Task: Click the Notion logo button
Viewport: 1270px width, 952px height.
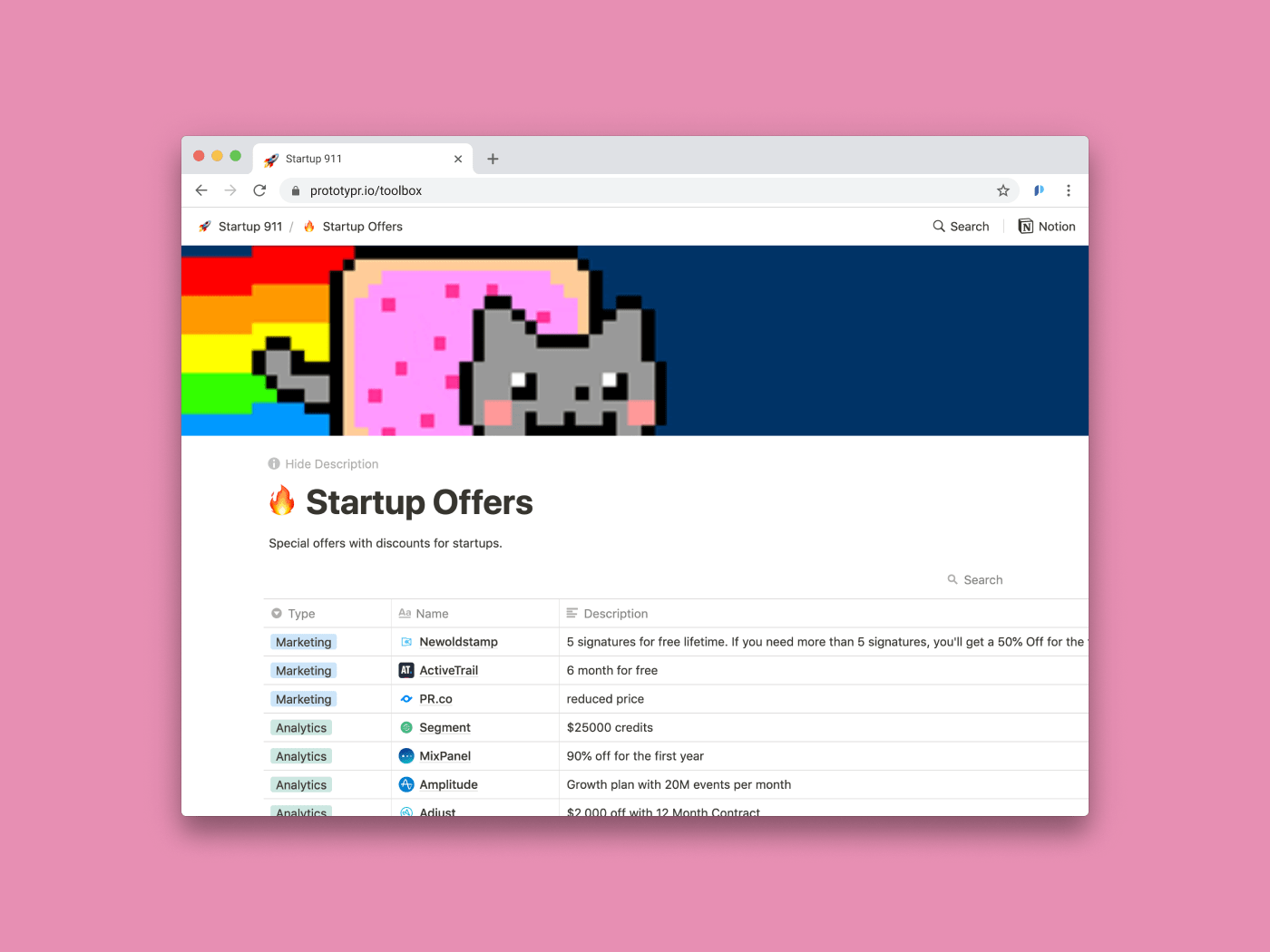Action: click(x=1047, y=227)
